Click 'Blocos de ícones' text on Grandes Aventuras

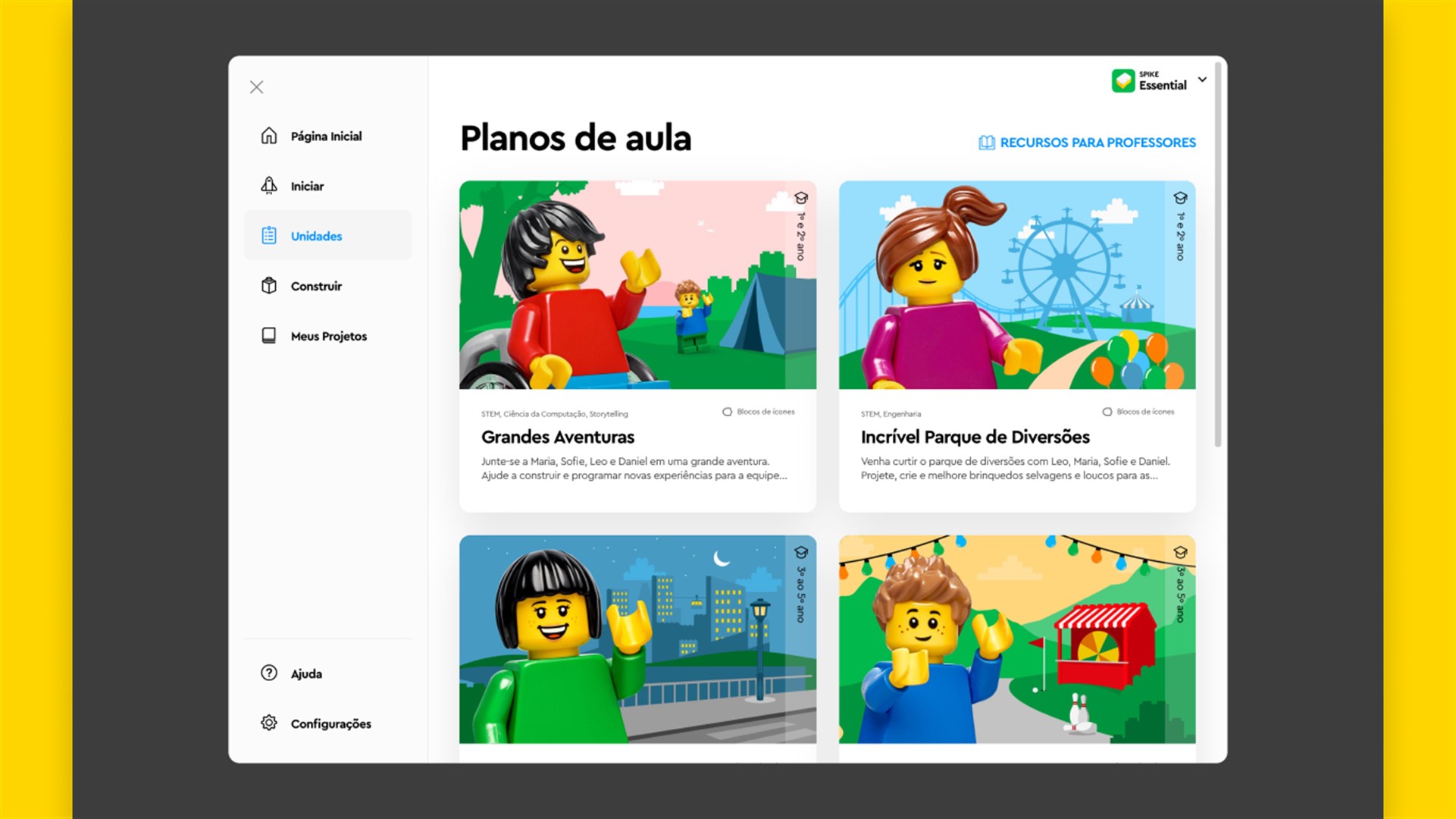point(766,412)
